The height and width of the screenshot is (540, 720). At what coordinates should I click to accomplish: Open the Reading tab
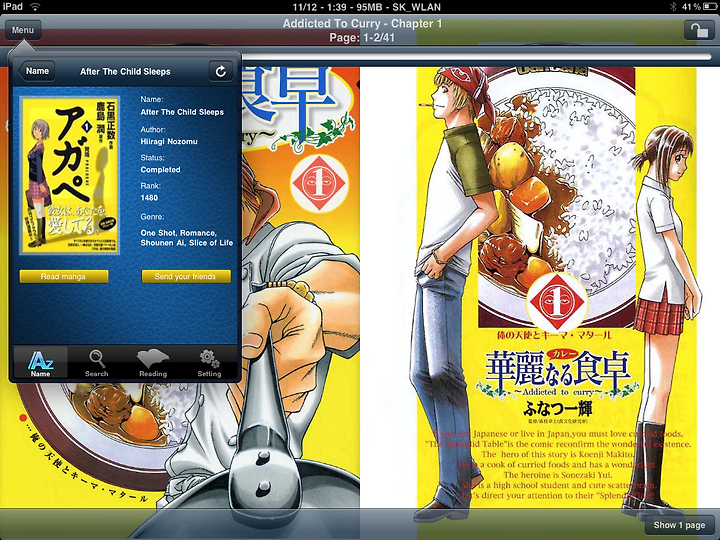tap(153, 363)
